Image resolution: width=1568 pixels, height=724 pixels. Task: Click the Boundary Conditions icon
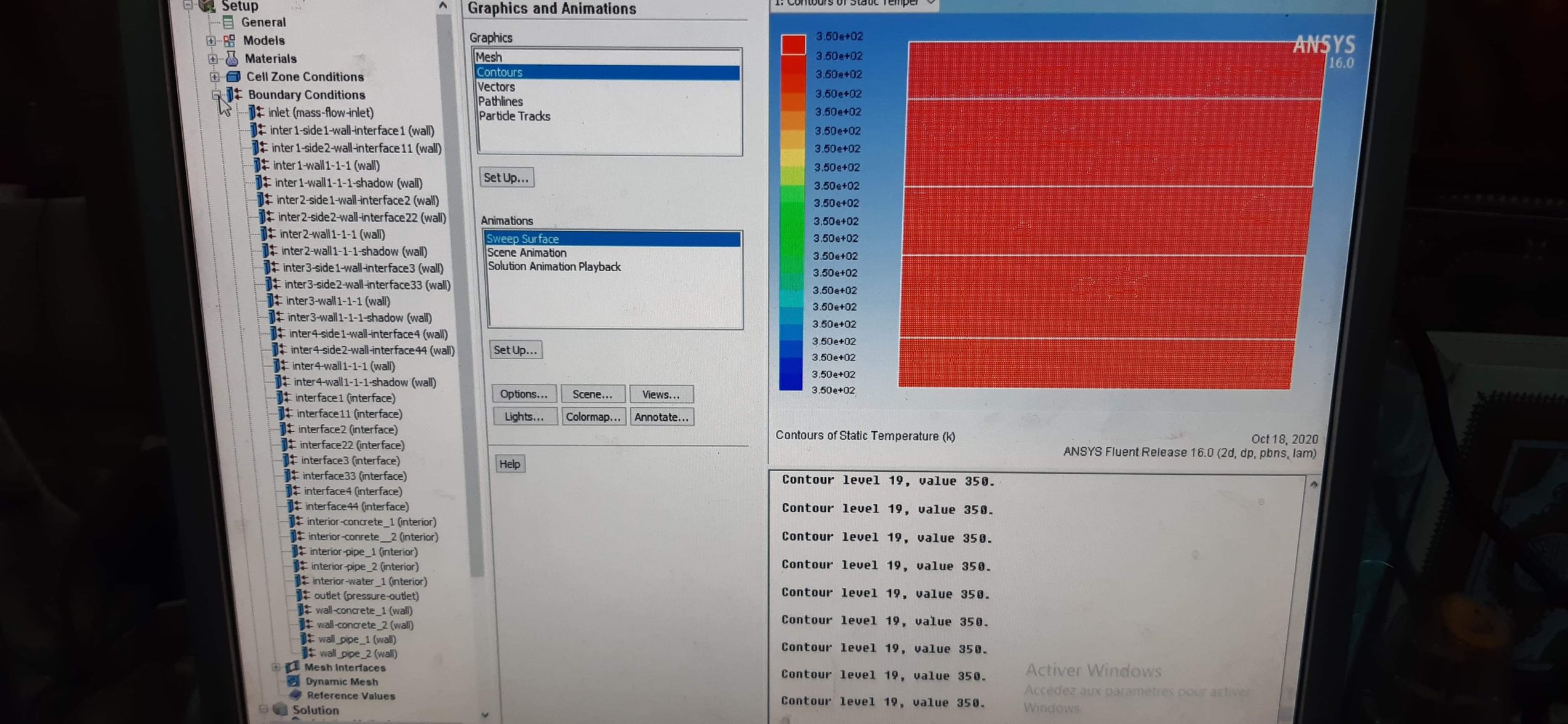point(234,95)
